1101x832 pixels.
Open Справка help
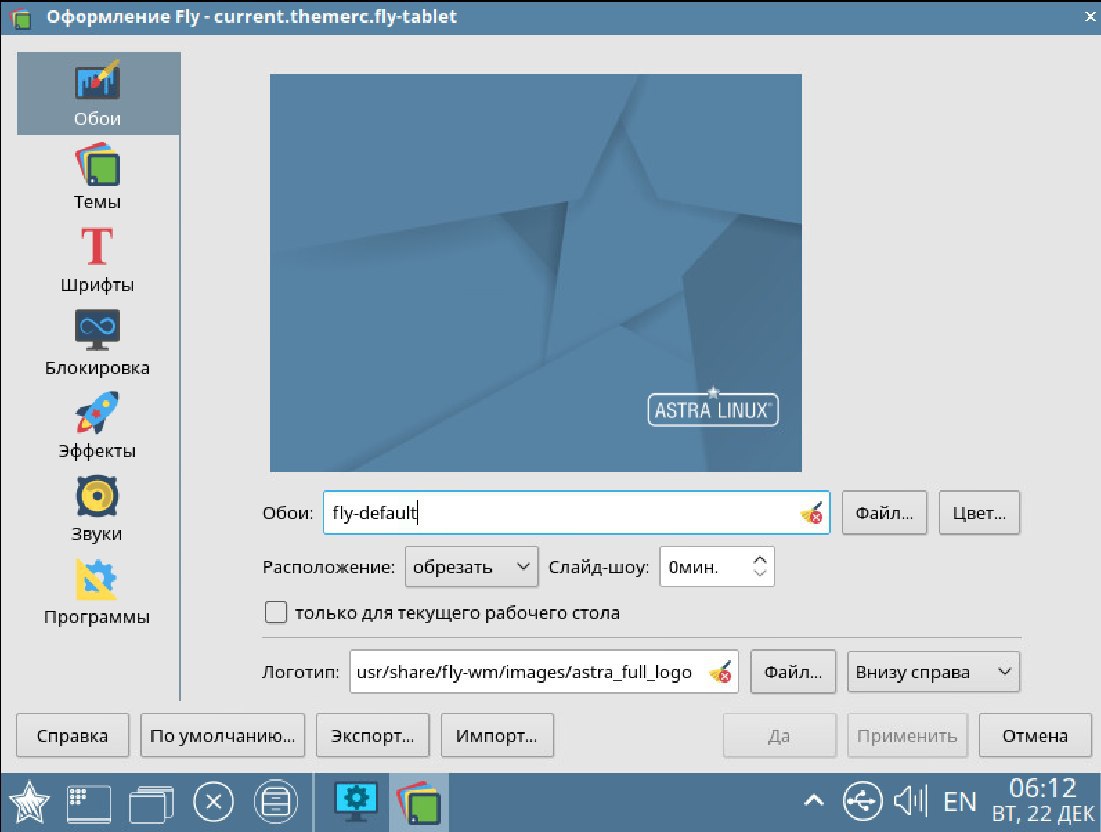pyautogui.click(x=72, y=735)
